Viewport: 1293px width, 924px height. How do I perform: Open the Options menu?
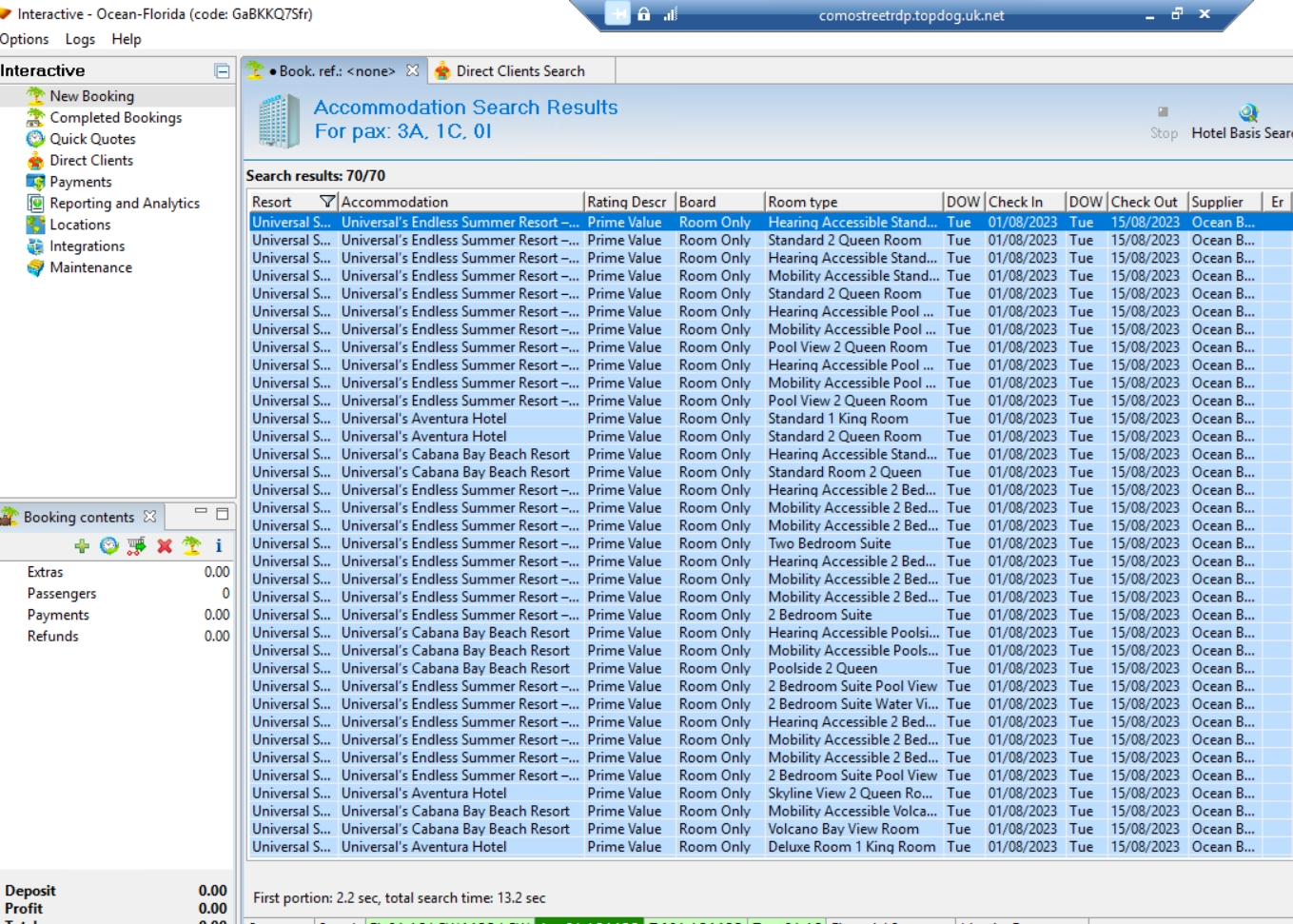point(24,39)
